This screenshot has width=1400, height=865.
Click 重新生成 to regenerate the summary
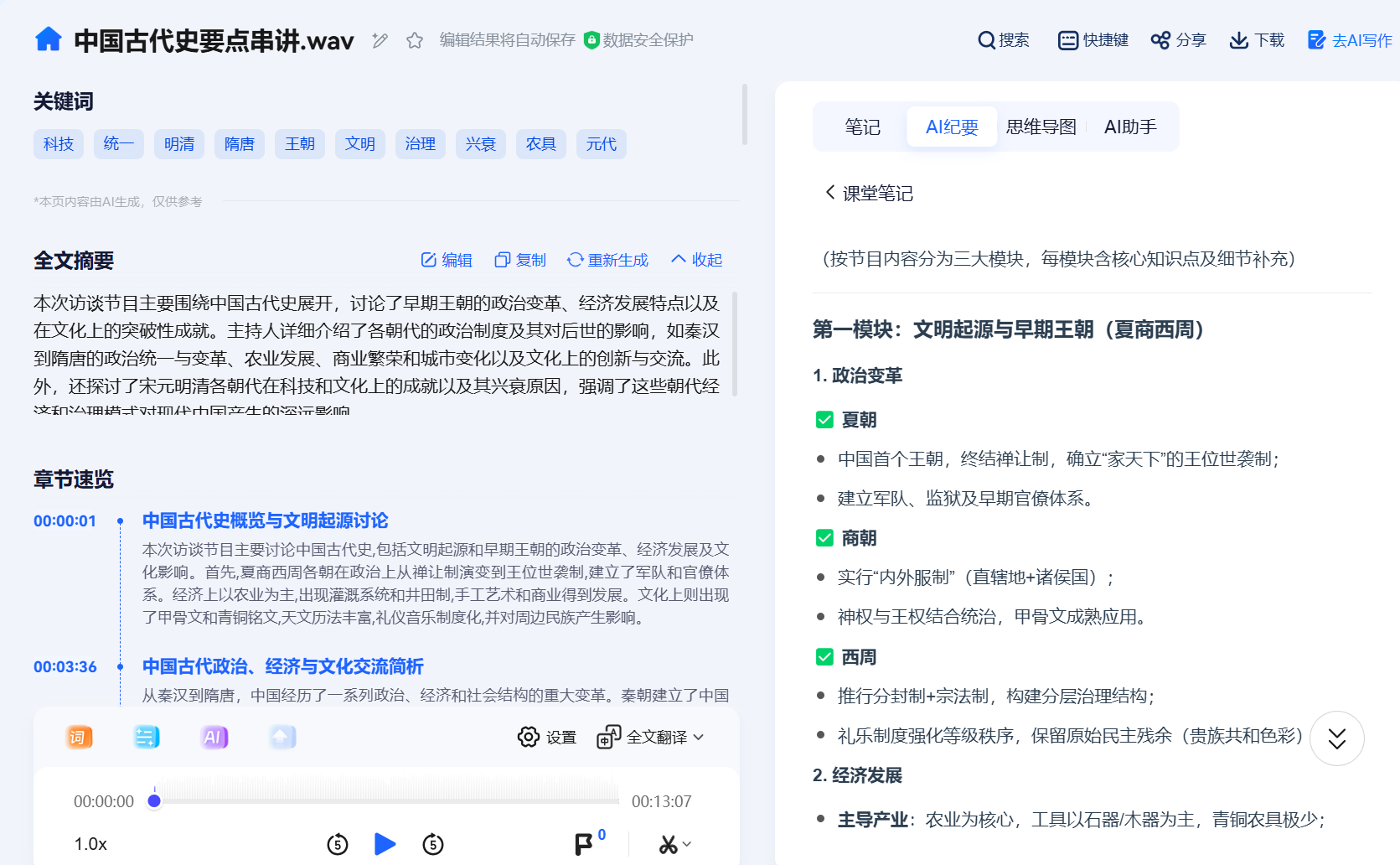pyautogui.click(x=607, y=260)
